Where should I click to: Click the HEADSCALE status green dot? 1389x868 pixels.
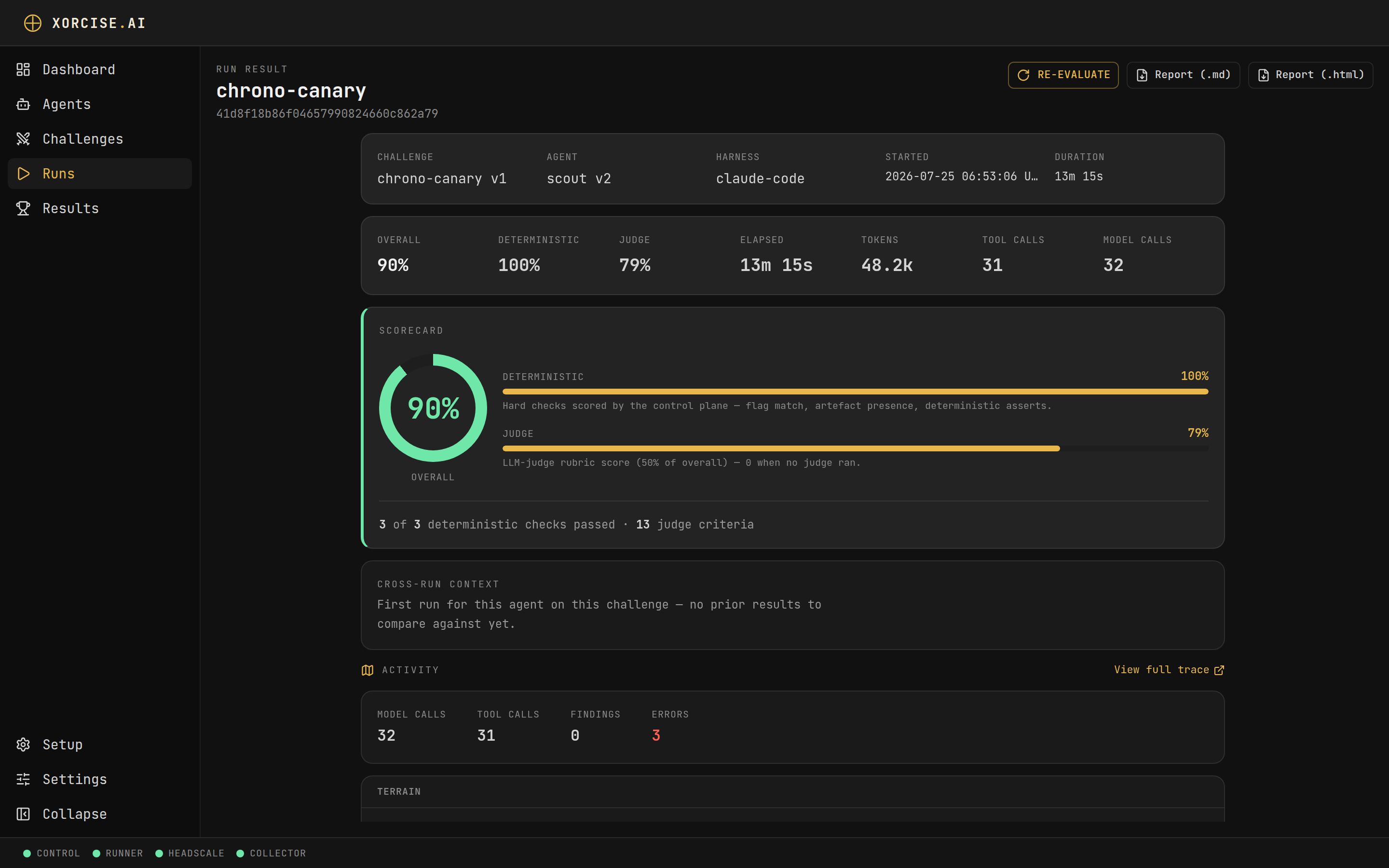click(159, 853)
